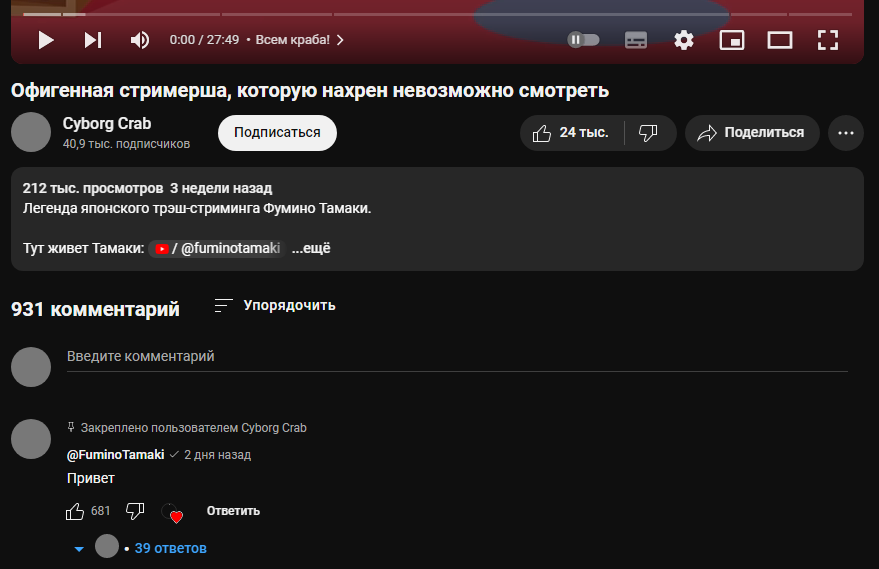Click '212 тыс. просмотров' text
Screen dimensions: 879x569
[x=92, y=188]
